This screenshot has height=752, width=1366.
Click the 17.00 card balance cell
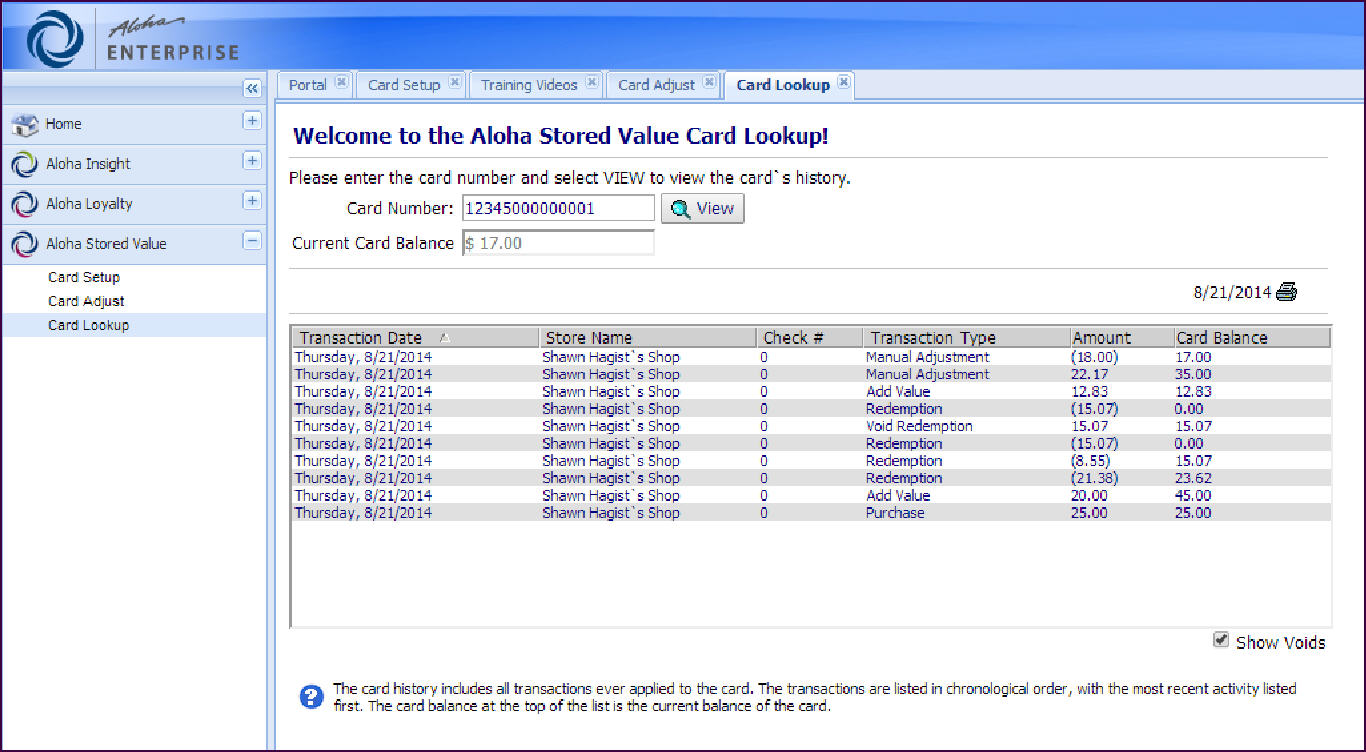click(1193, 357)
